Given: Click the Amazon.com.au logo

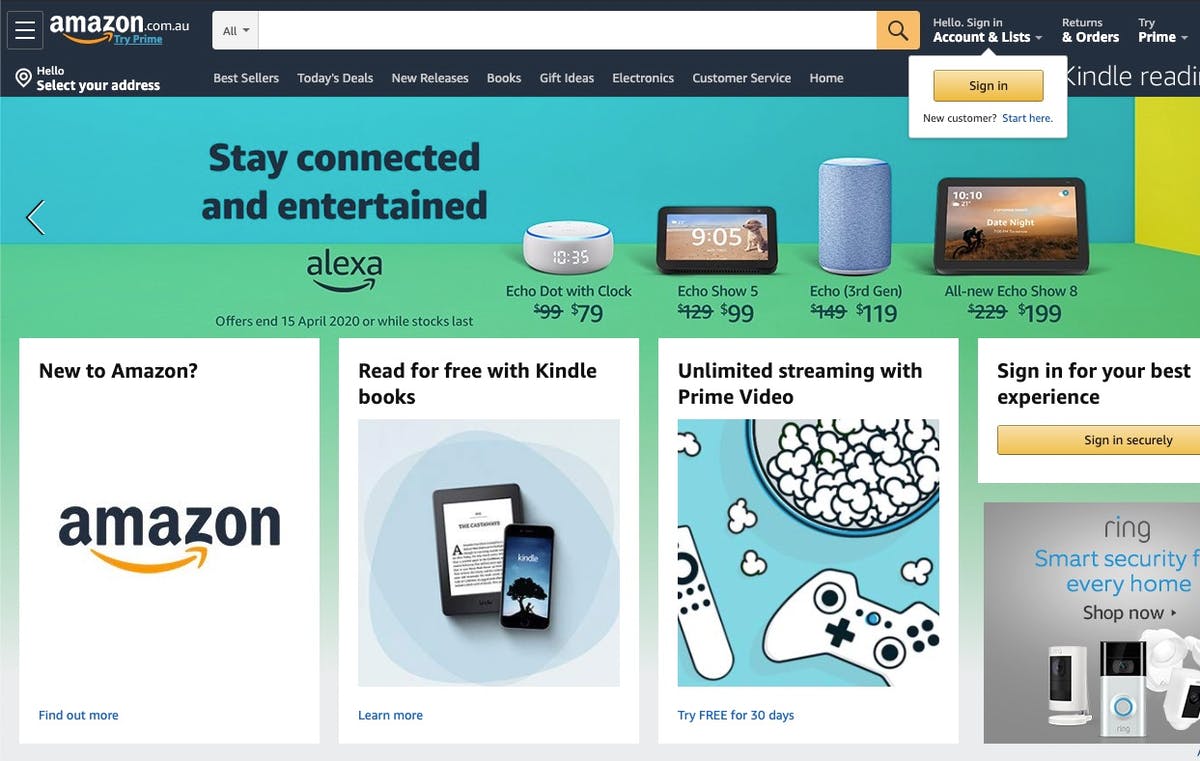Looking at the screenshot, I should (x=119, y=29).
